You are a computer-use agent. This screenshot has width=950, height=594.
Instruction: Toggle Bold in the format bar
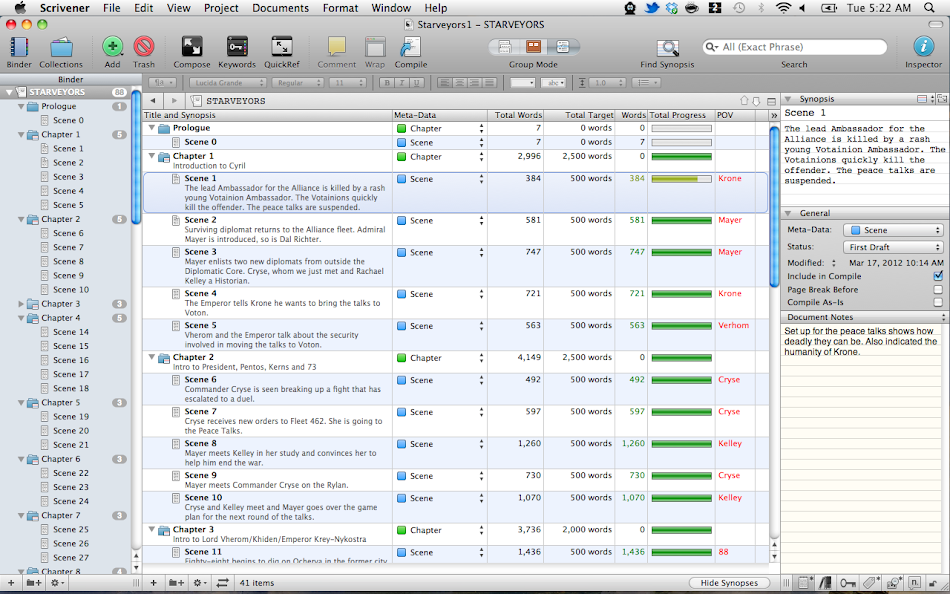[387, 83]
